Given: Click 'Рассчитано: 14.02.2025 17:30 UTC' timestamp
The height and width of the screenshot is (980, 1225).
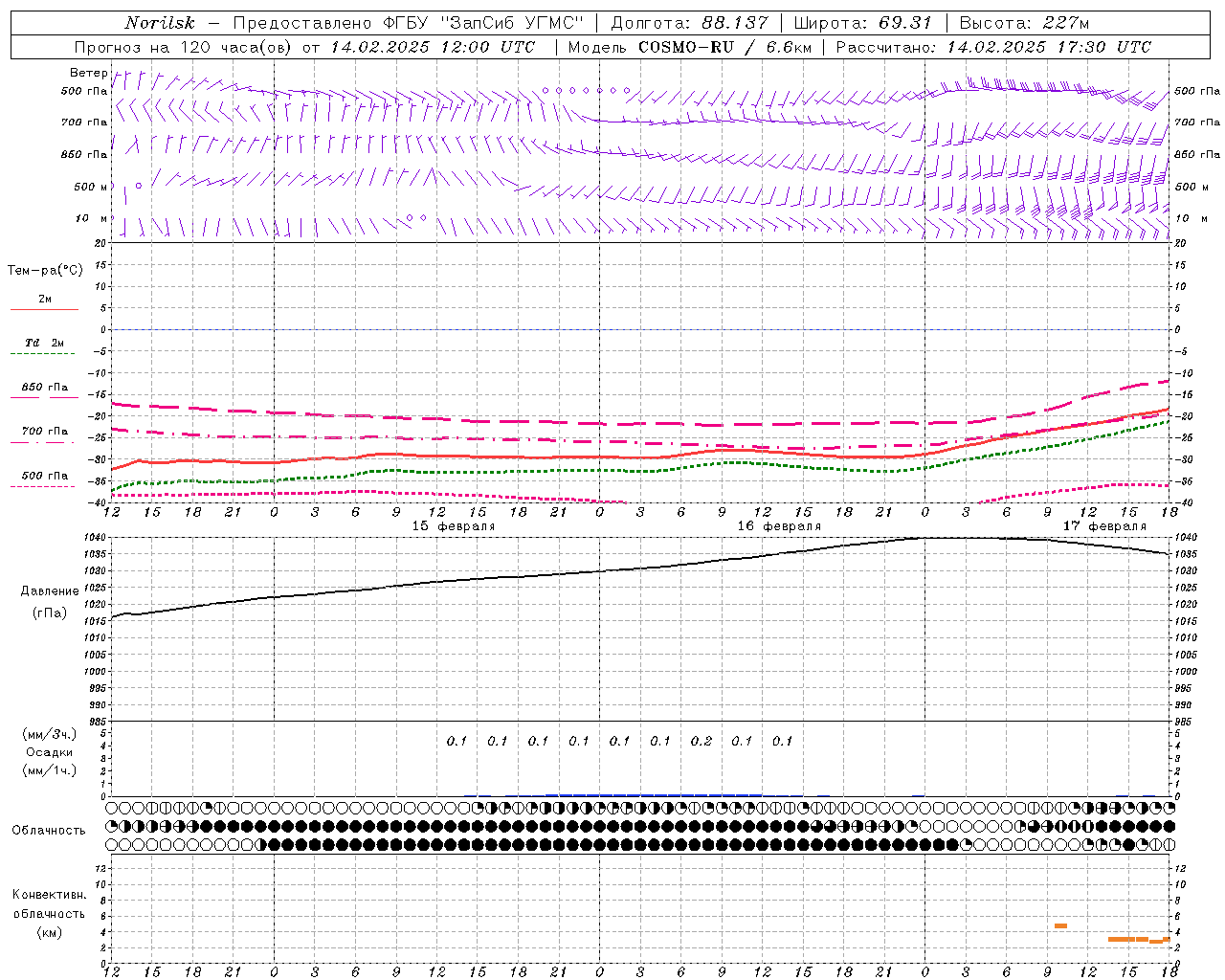Looking at the screenshot, I should (994, 47).
